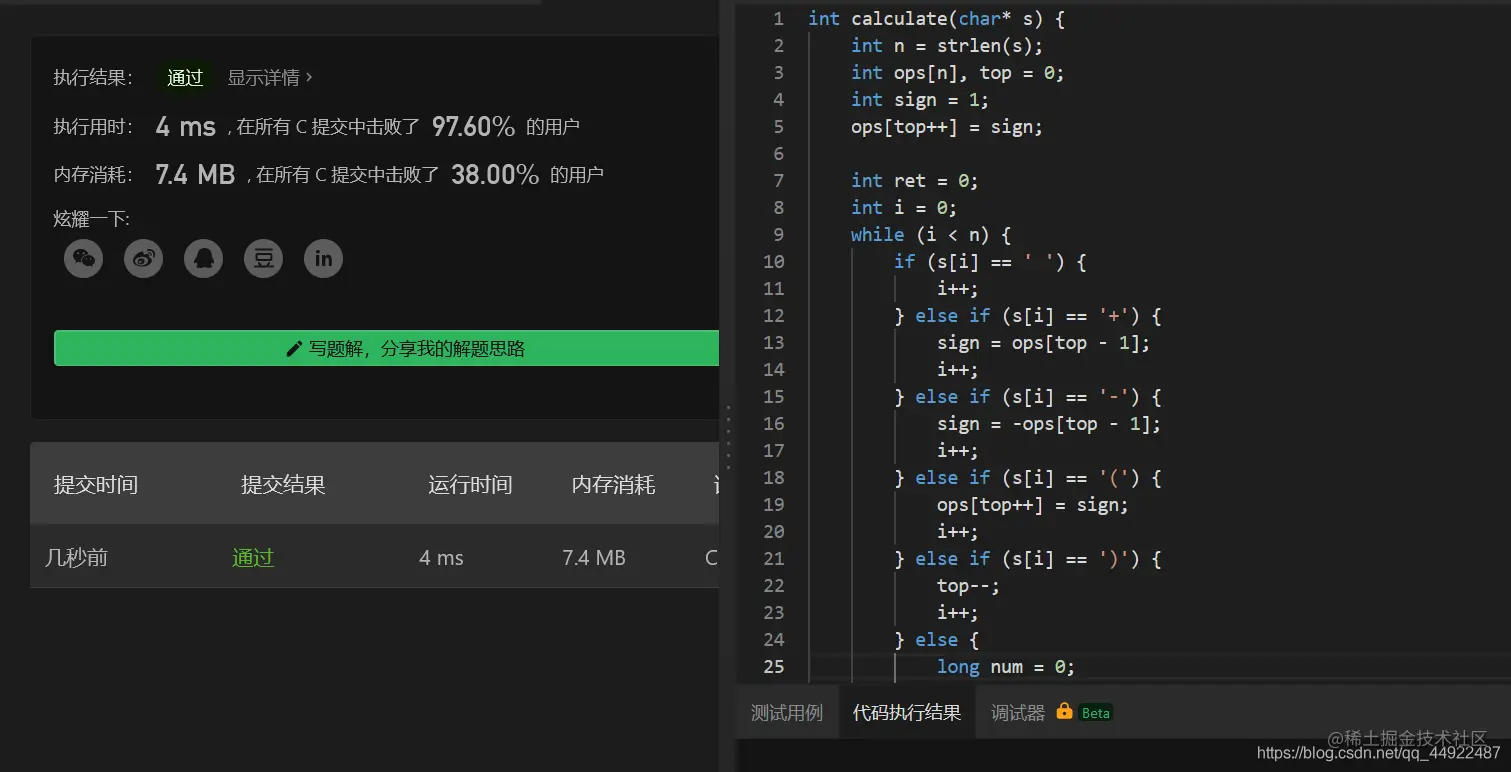Viewport: 1511px width, 772px height.
Task: Click code line 'int n = strlen(s);'
Action: (947, 45)
